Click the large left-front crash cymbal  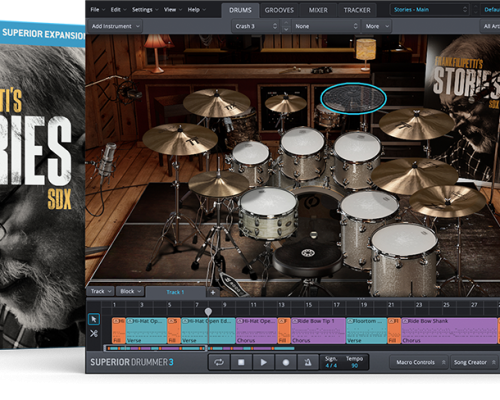pyautogui.click(x=180, y=139)
